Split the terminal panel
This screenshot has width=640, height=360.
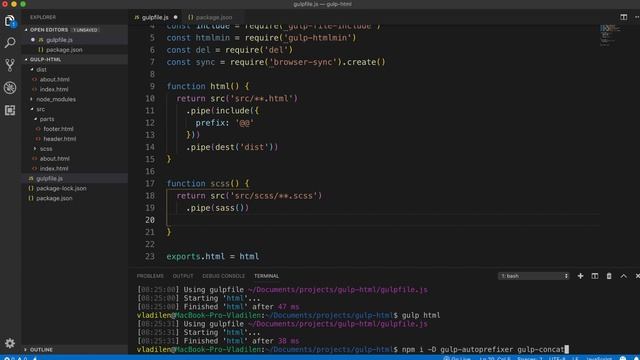click(x=595, y=276)
